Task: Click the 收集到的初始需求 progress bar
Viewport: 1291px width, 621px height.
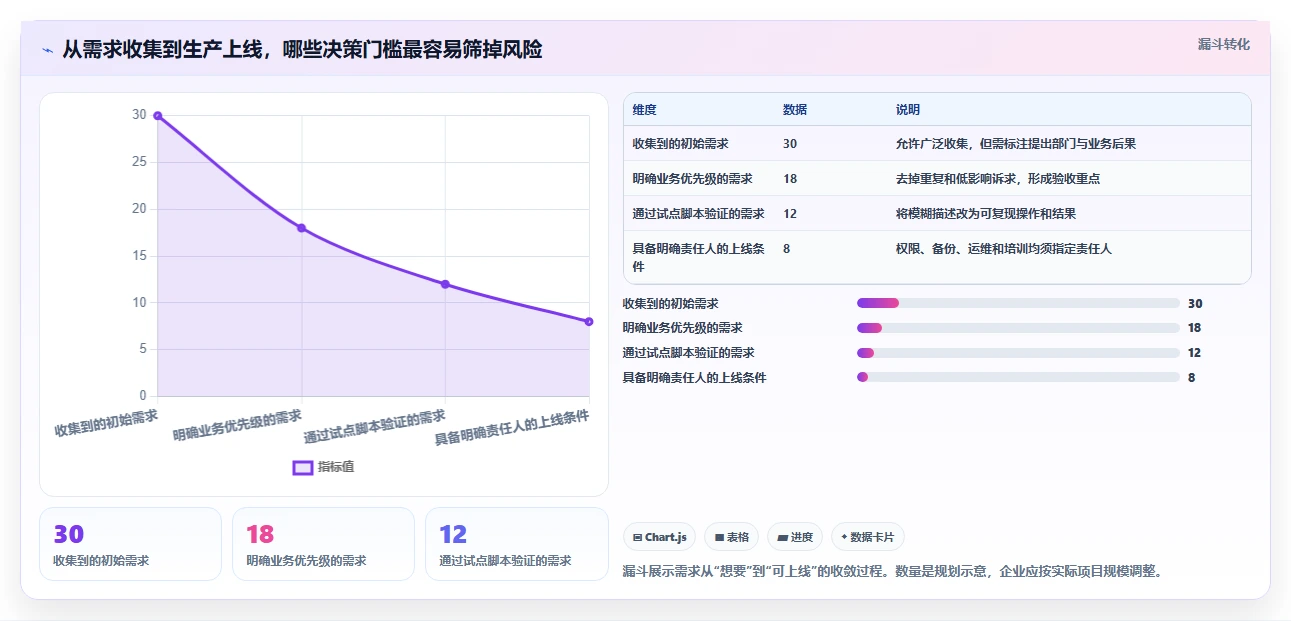Action: click(1018, 303)
